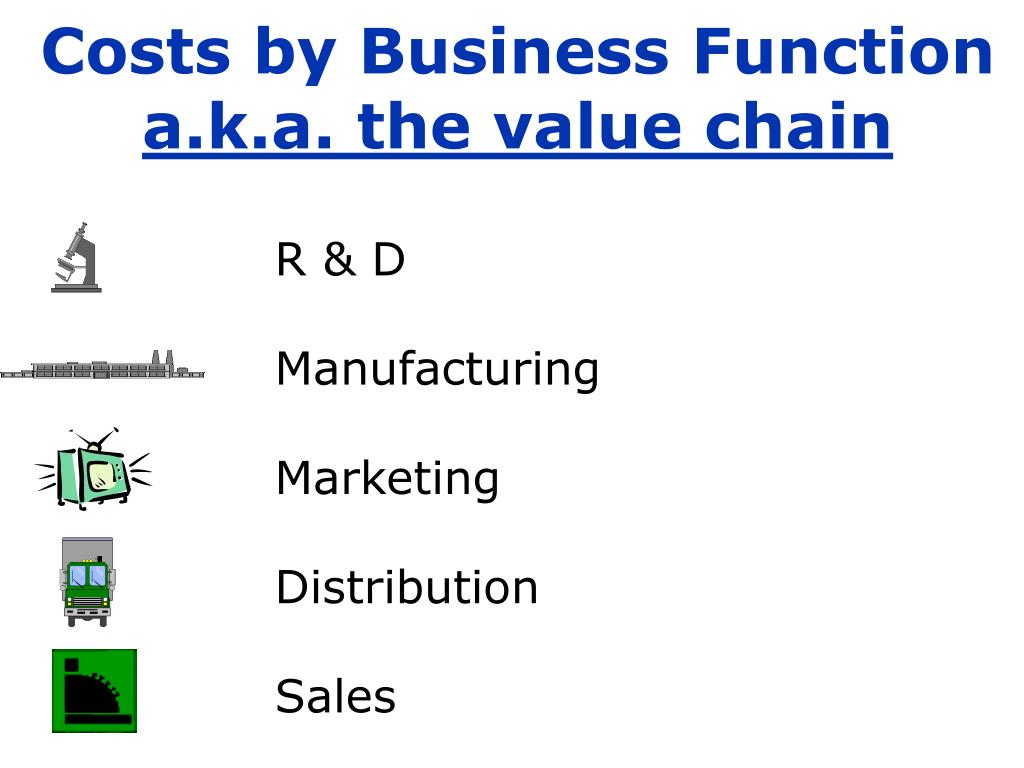Click the green television Marketing icon
1024x768 pixels.
[93, 468]
